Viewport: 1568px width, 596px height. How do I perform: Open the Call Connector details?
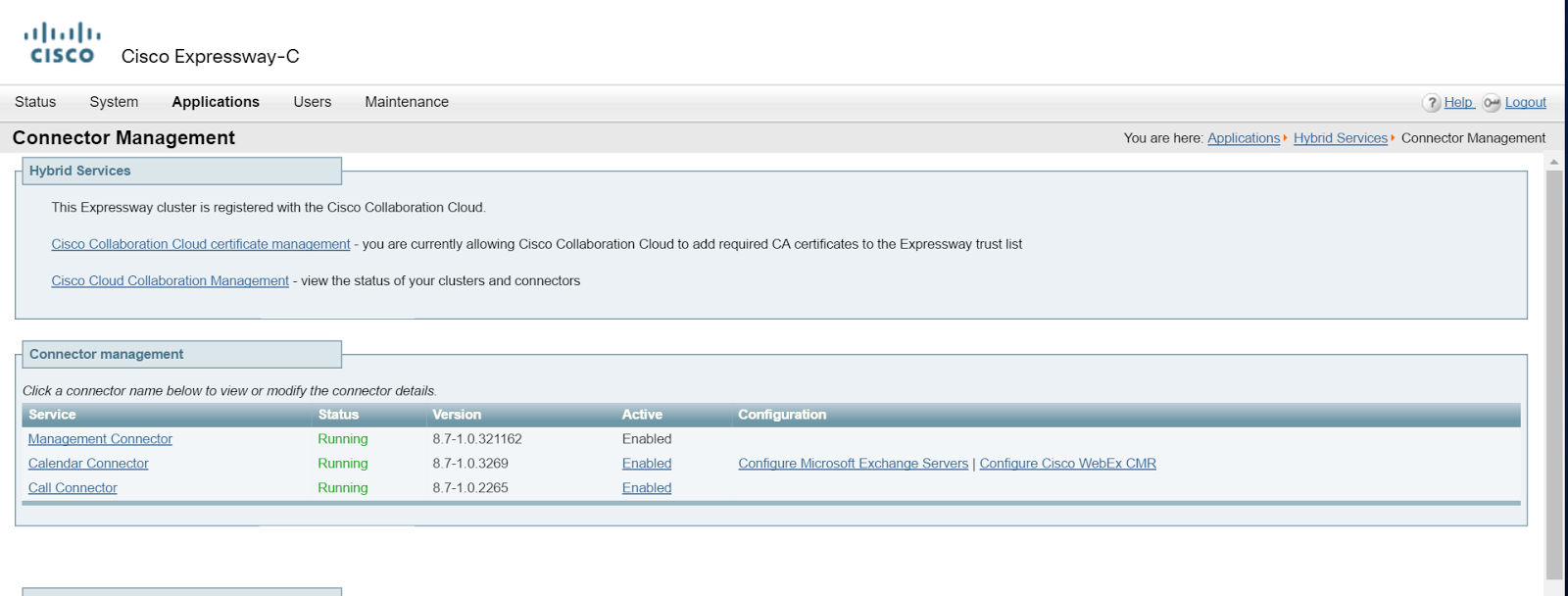73,488
